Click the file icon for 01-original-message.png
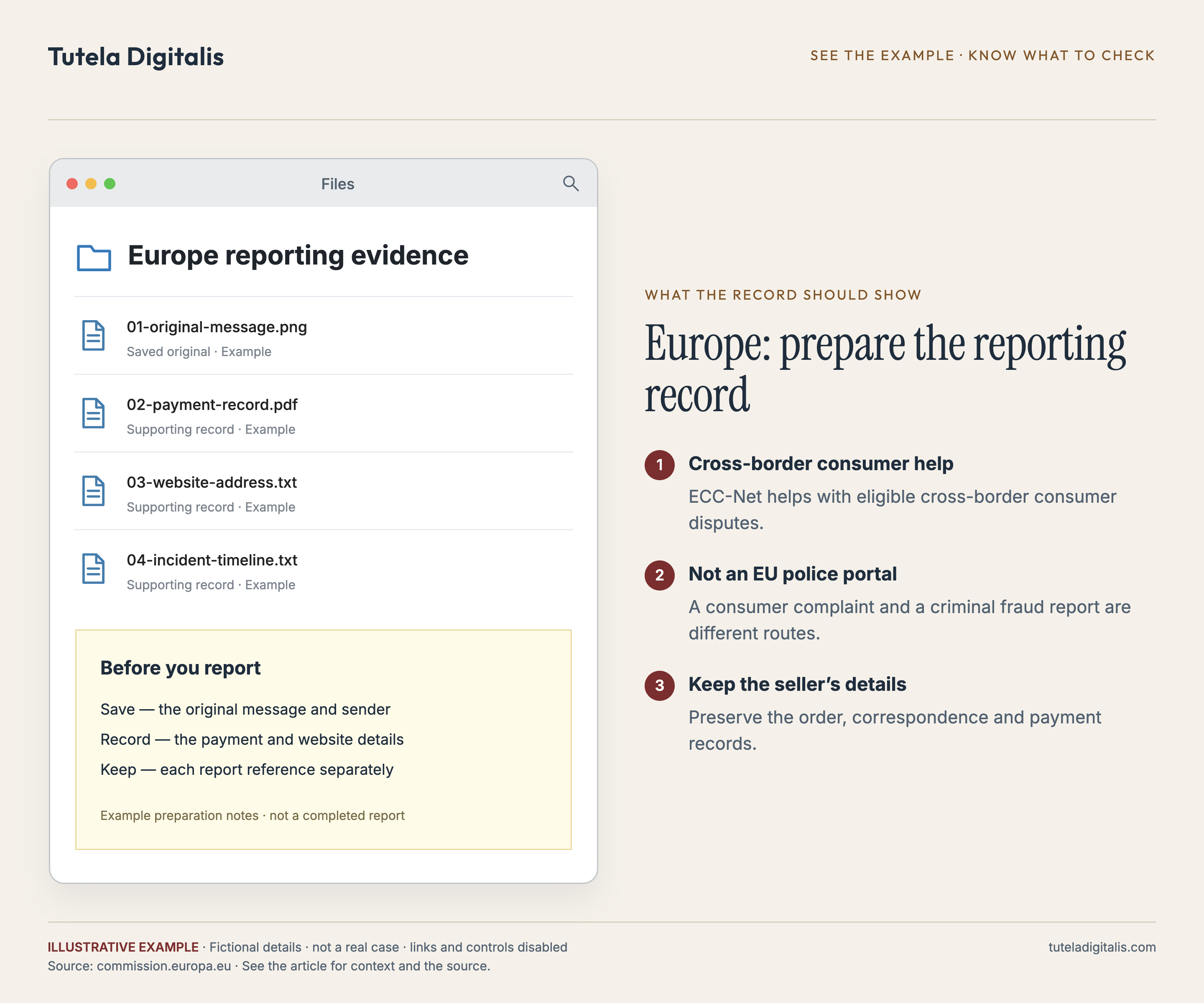 [94, 336]
